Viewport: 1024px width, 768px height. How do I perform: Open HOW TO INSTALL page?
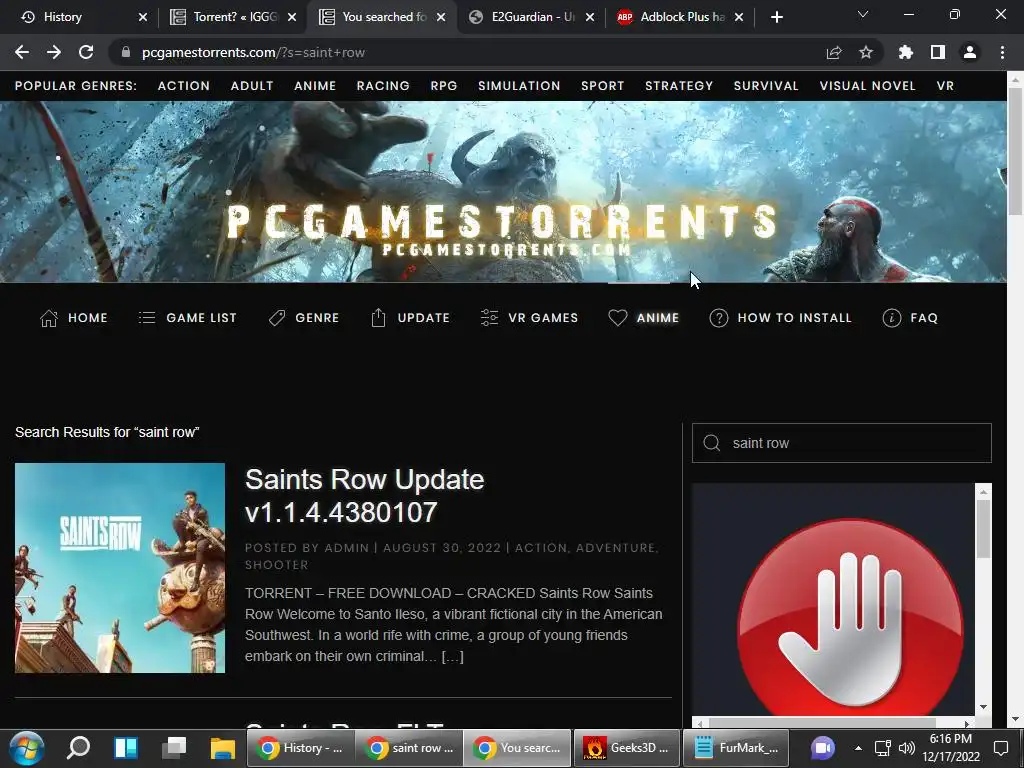point(780,318)
